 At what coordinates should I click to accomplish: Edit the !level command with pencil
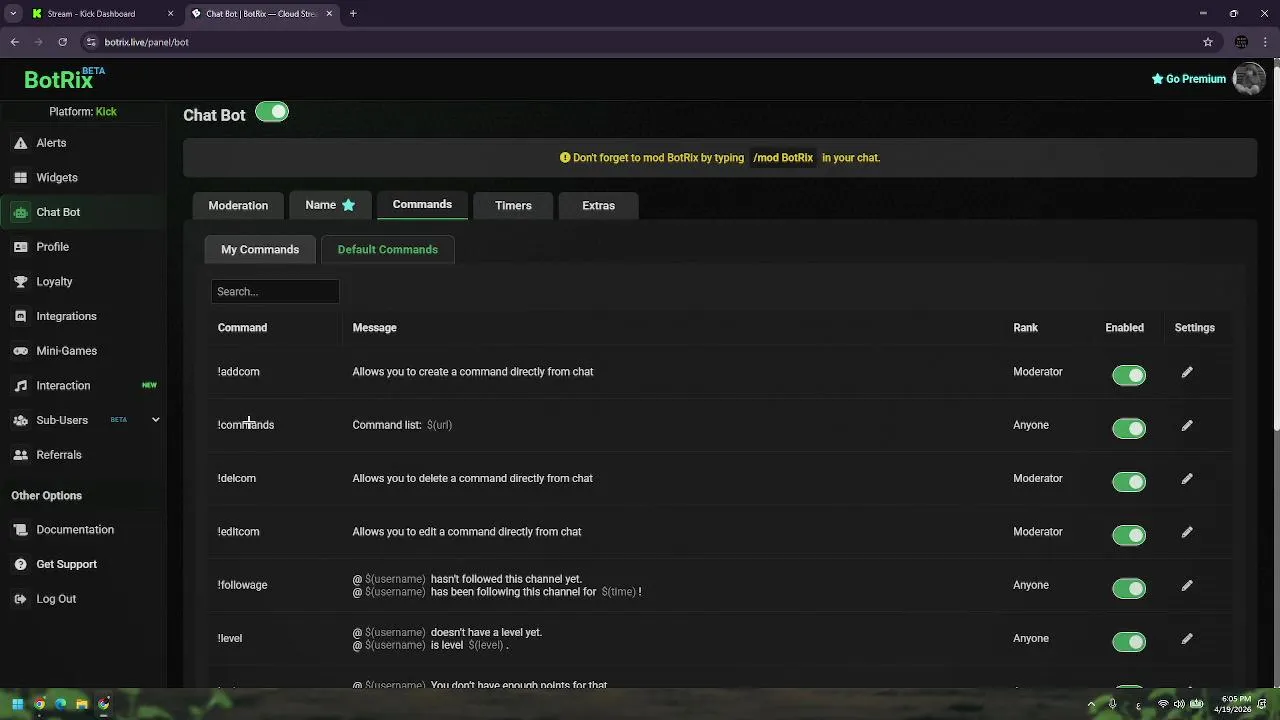point(1187,638)
